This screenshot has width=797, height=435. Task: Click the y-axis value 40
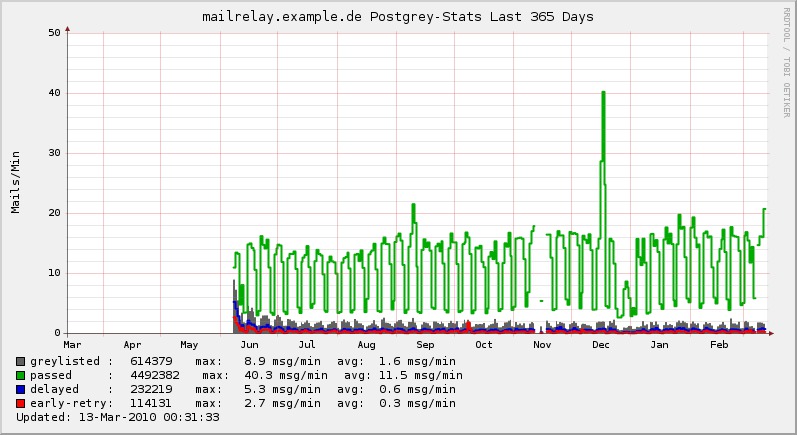point(54,92)
